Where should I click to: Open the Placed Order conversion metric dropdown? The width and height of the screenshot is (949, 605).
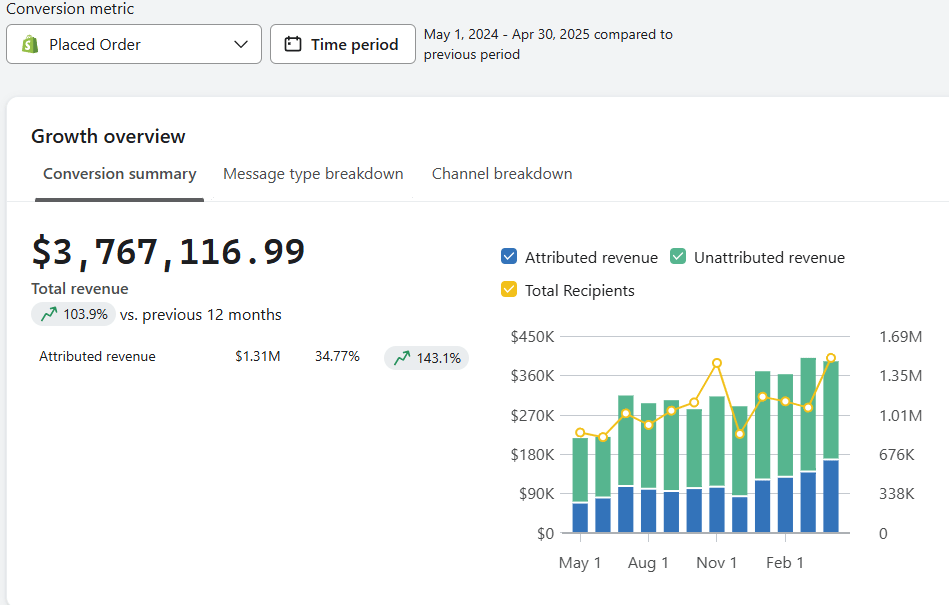click(134, 44)
